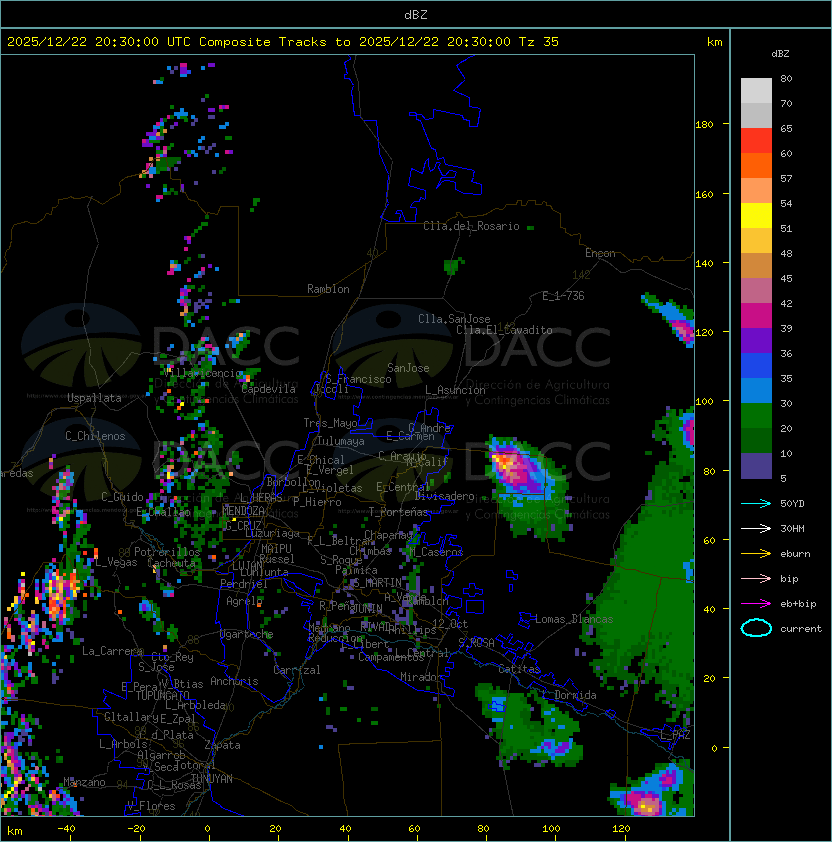Click the 'C_Chilenos' map label

click(95, 436)
